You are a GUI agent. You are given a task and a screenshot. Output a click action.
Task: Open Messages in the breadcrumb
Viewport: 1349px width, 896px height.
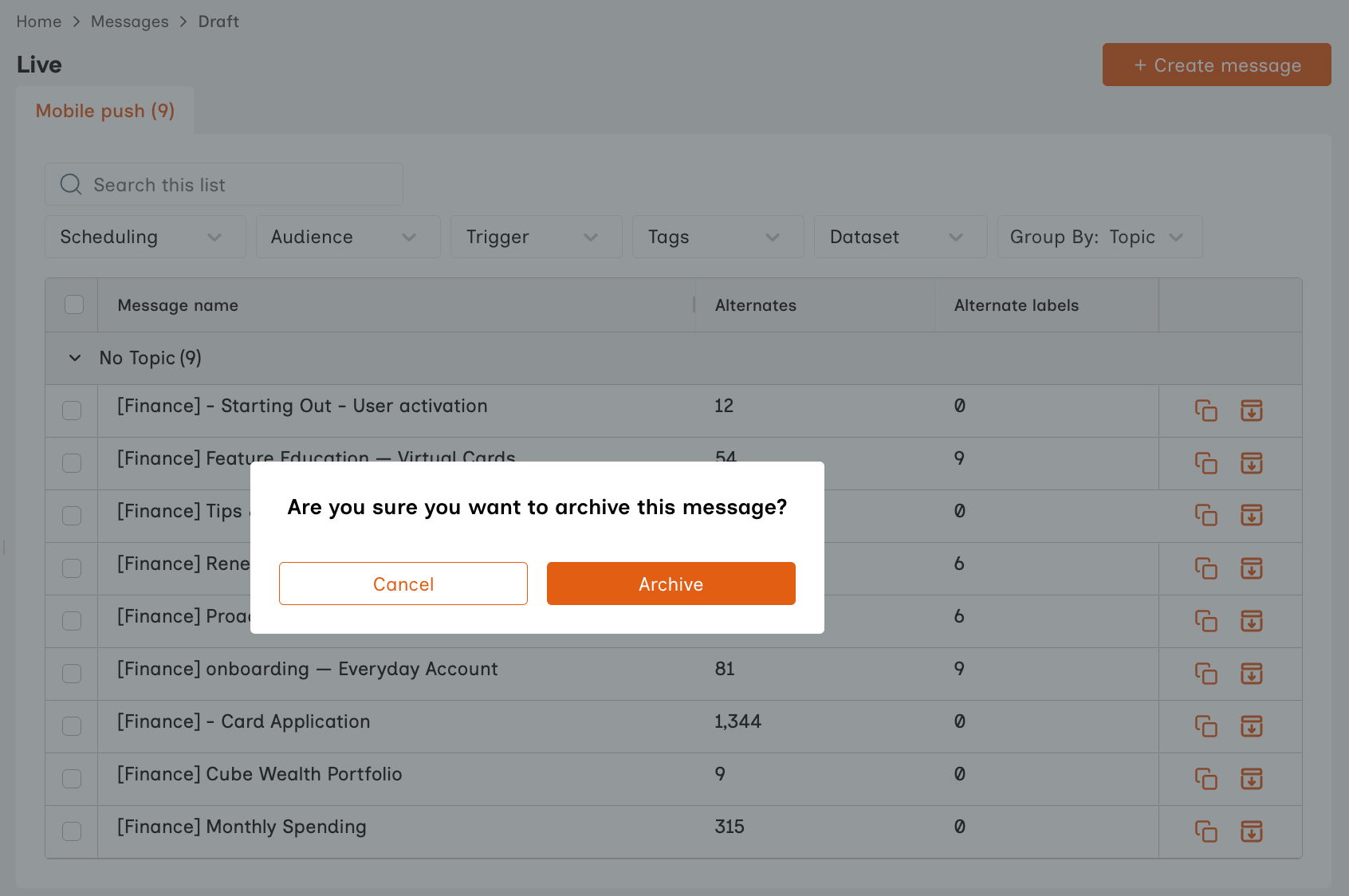coord(130,22)
